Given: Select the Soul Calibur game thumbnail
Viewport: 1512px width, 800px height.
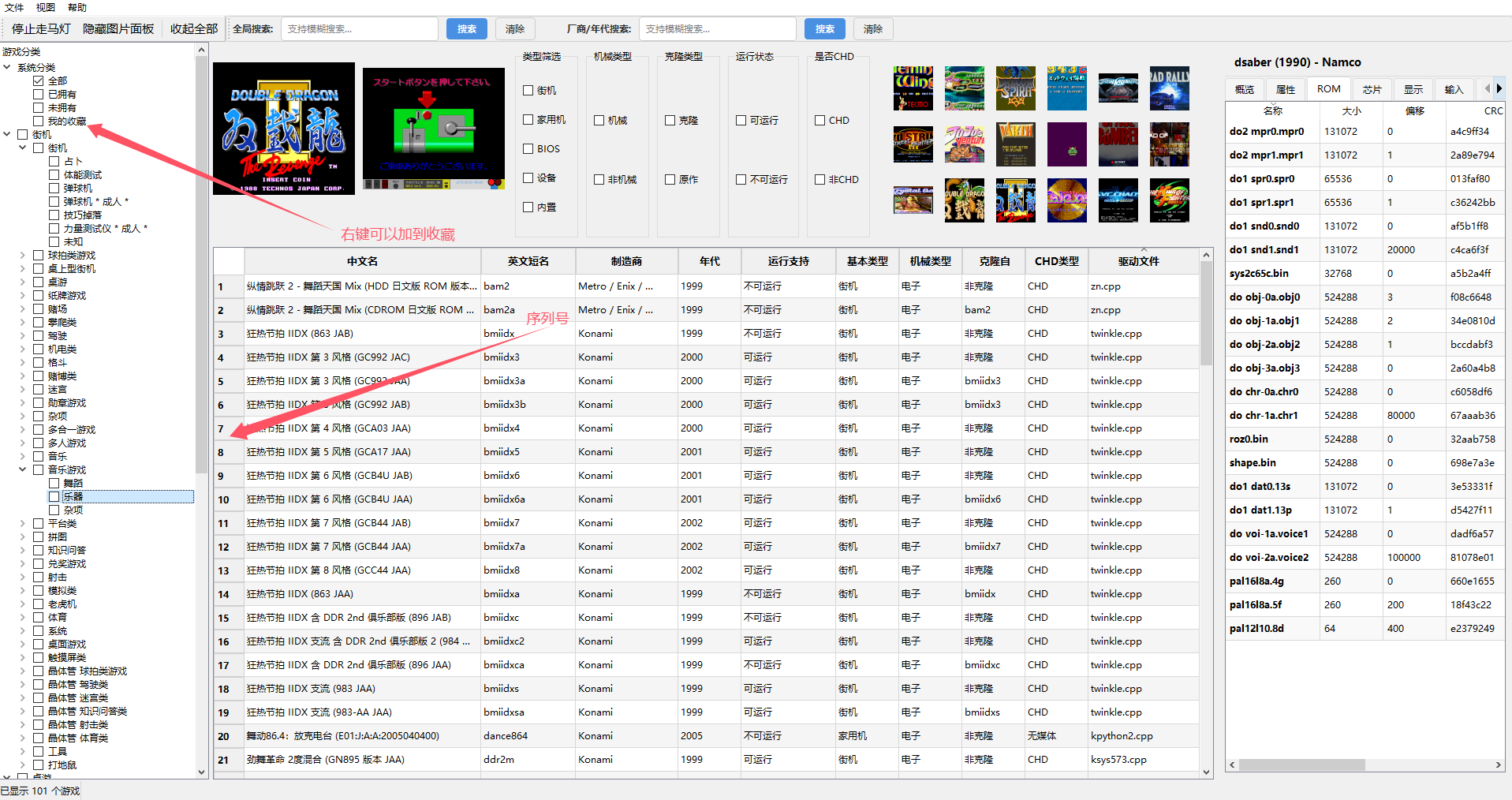Looking at the screenshot, I should click(x=1118, y=88).
